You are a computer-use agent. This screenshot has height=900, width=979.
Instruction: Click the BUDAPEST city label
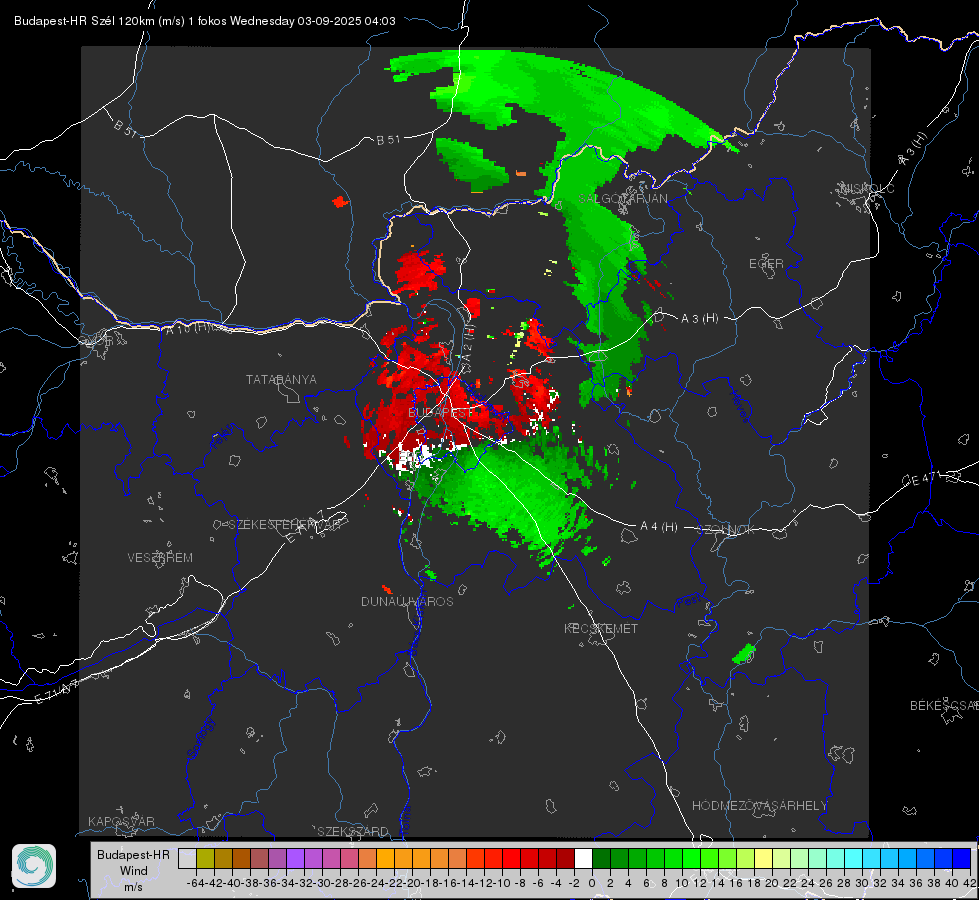coord(440,413)
